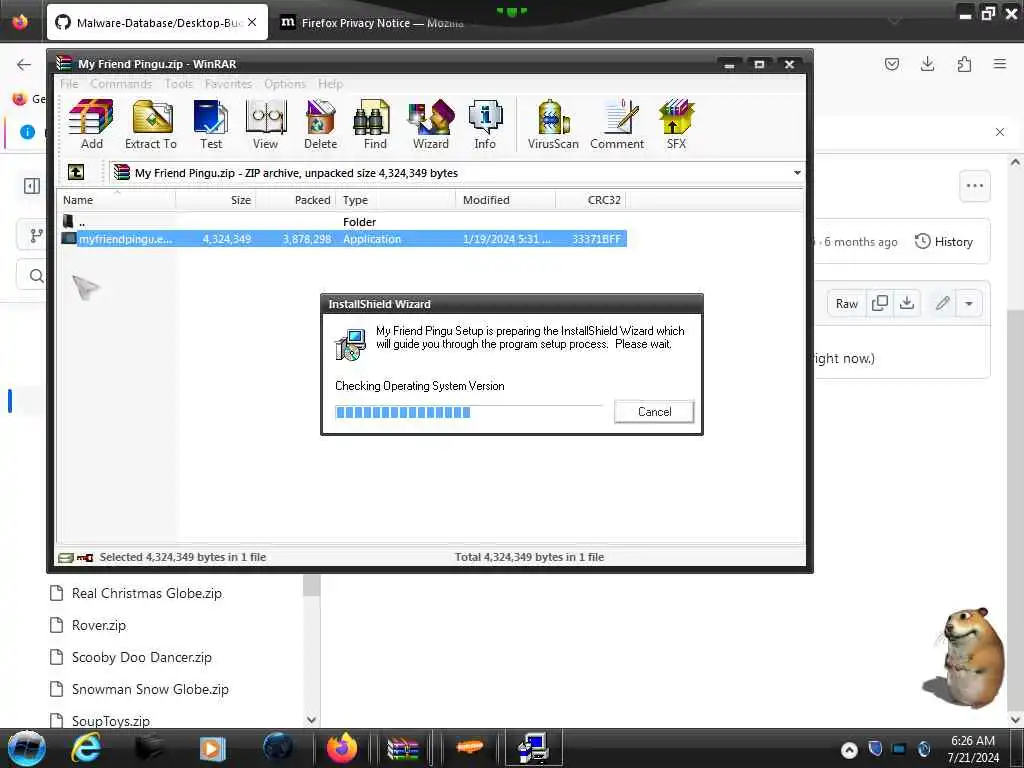Toggle GitHub file tree side panel

pyautogui.click(x=31, y=186)
